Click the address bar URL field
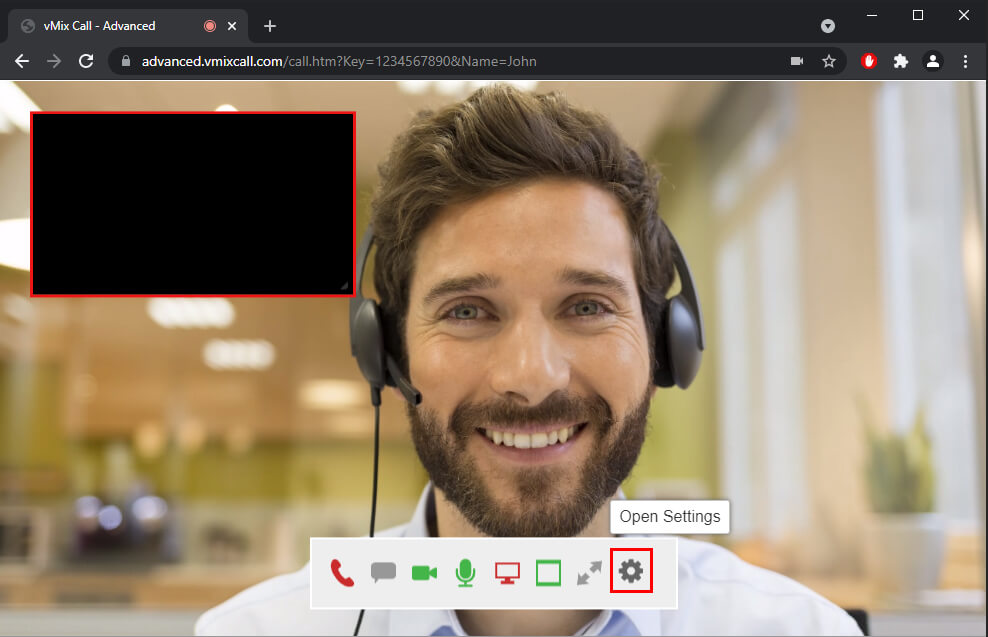The image size is (988, 637). point(450,61)
